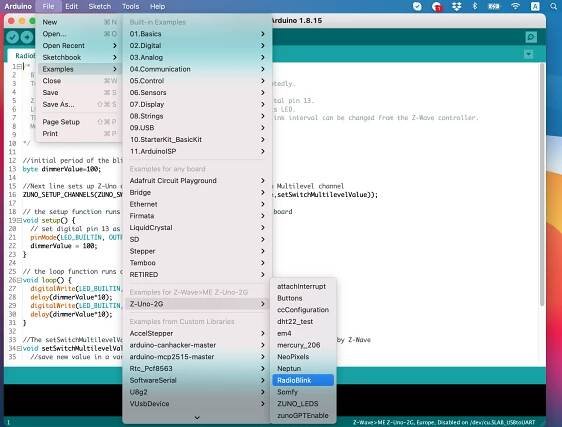Click the scroll-down arrow at examples menu bottom
This screenshot has height=427, width=562.
point(197,417)
